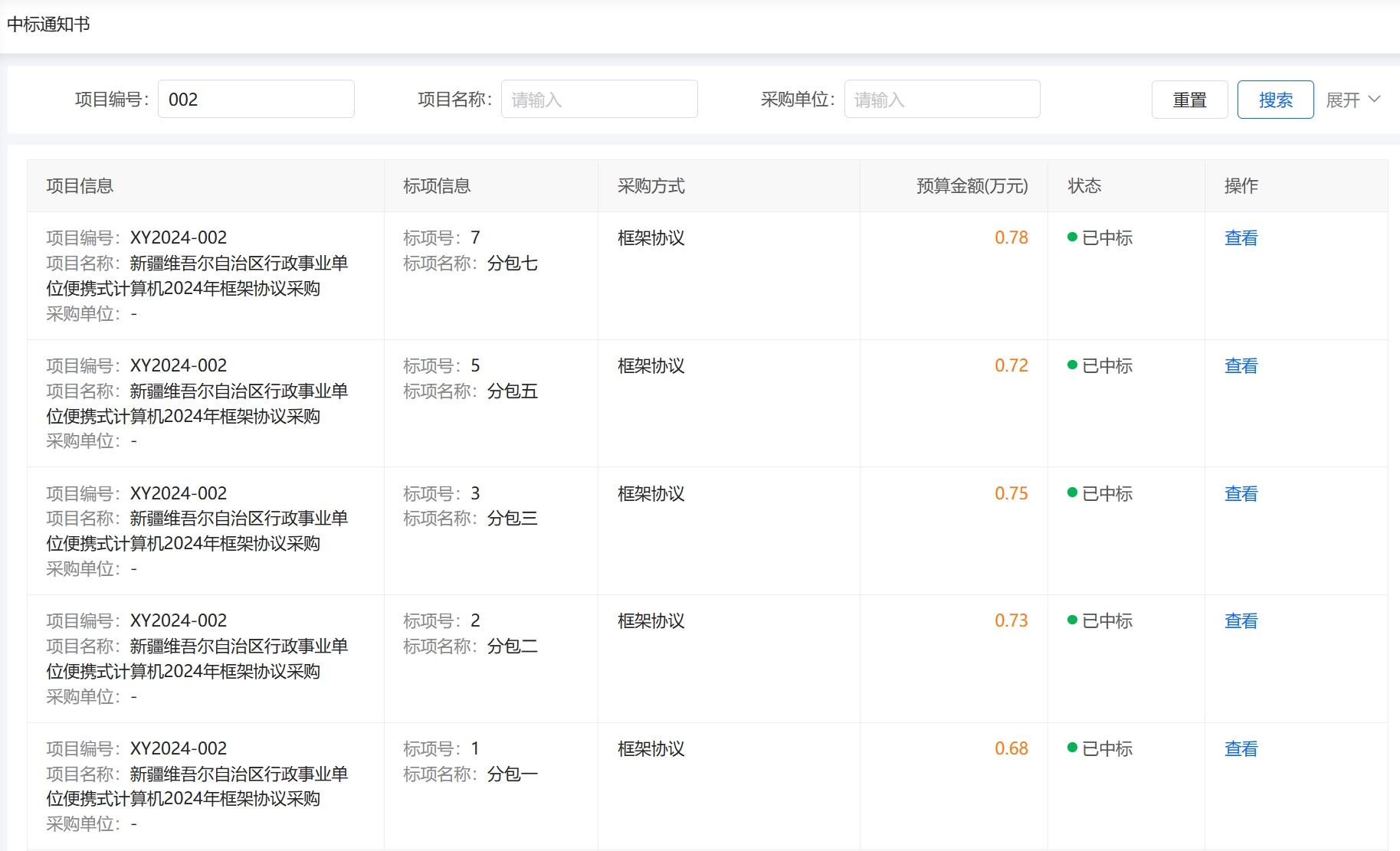Click 已中标 status in 分包二 row
This screenshot has width=1400, height=851.
pyautogui.click(x=1100, y=621)
